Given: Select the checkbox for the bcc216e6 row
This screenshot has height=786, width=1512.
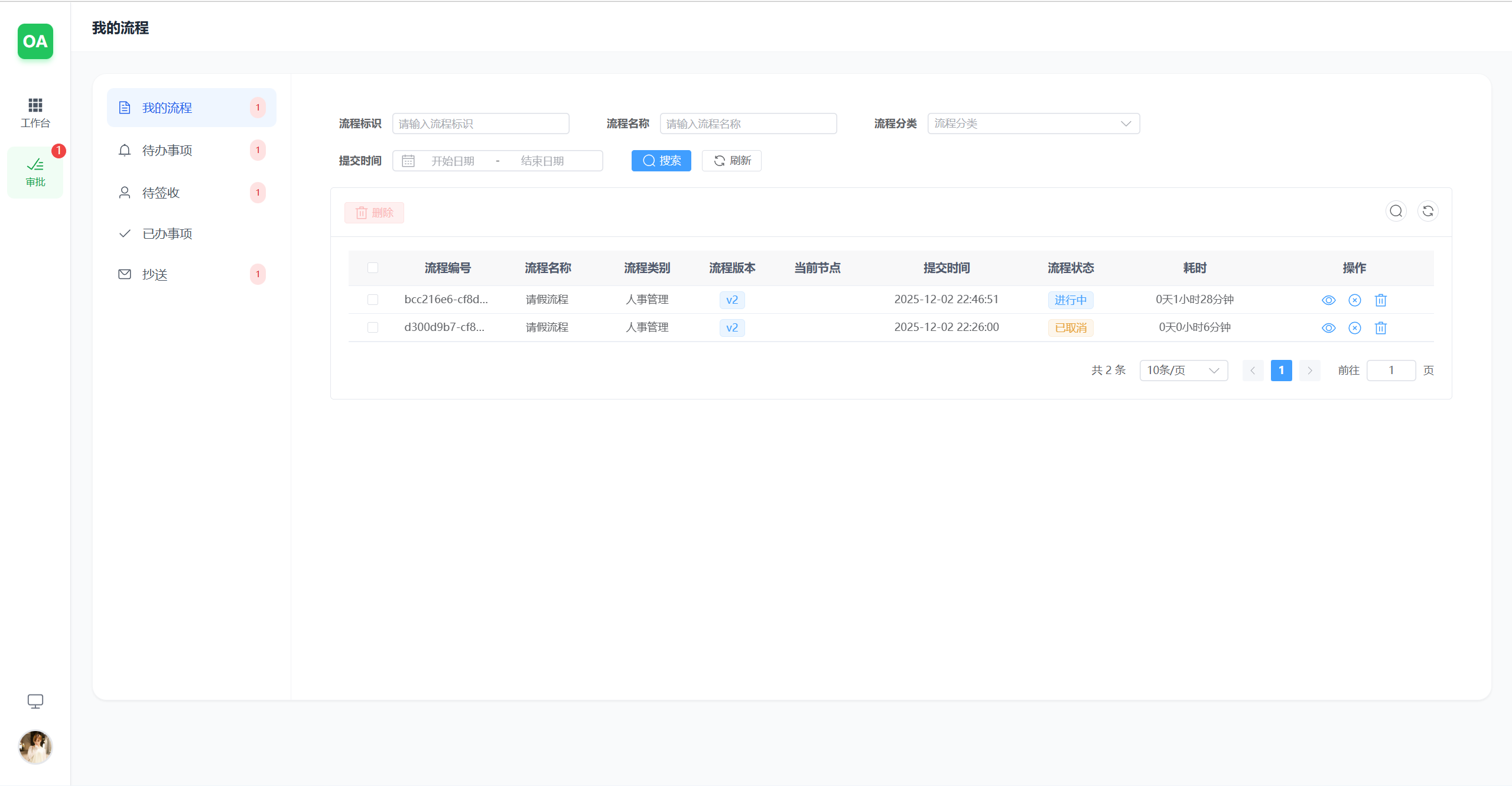Looking at the screenshot, I should tap(373, 300).
